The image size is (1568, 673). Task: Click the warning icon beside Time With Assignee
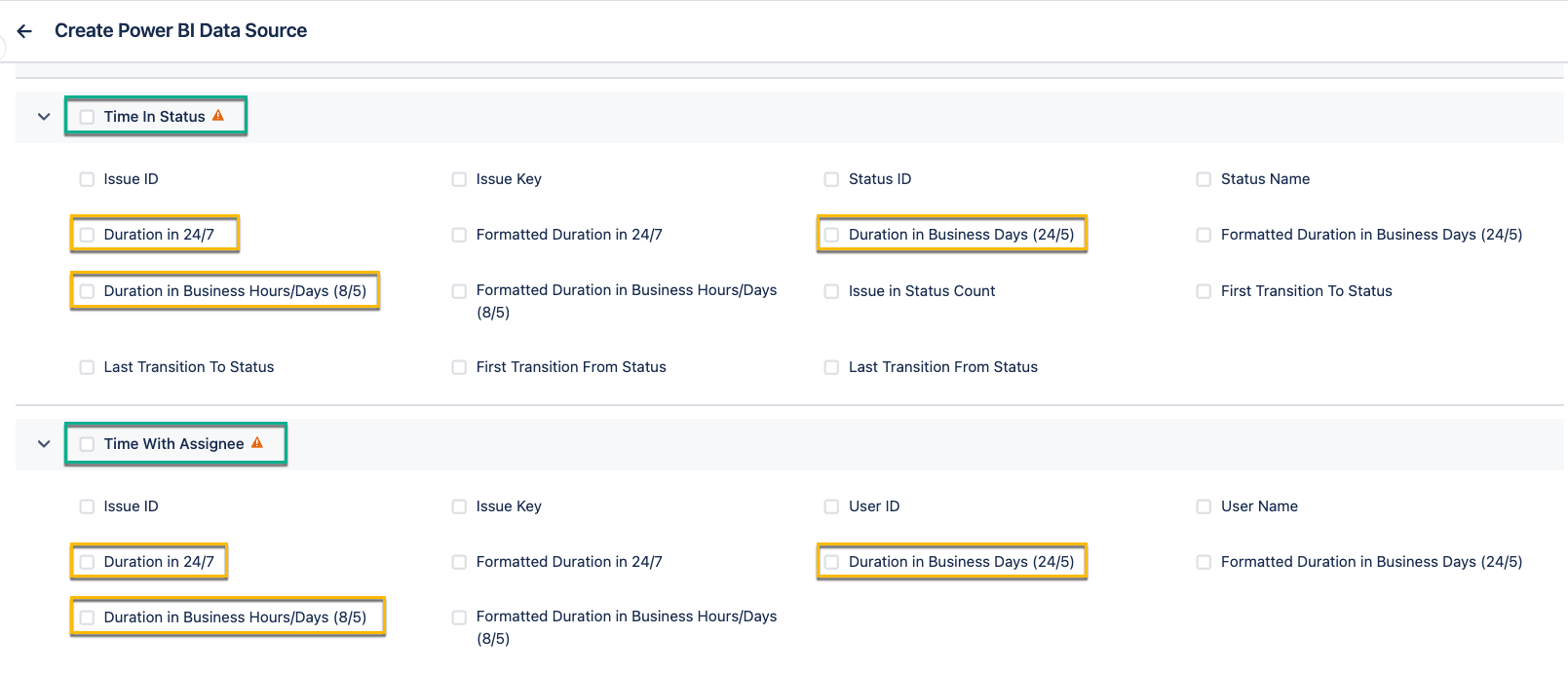tap(257, 443)
